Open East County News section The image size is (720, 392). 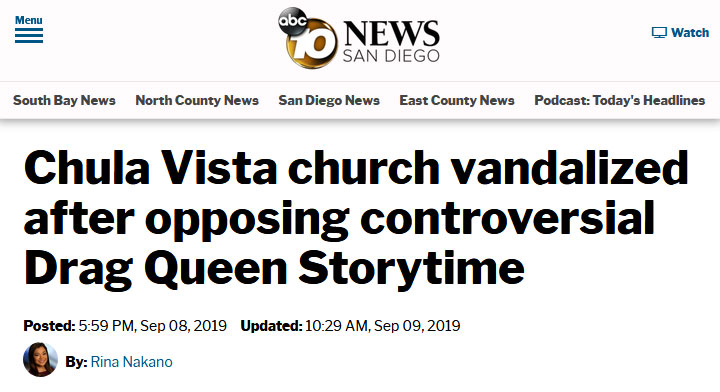pos(457,100)
